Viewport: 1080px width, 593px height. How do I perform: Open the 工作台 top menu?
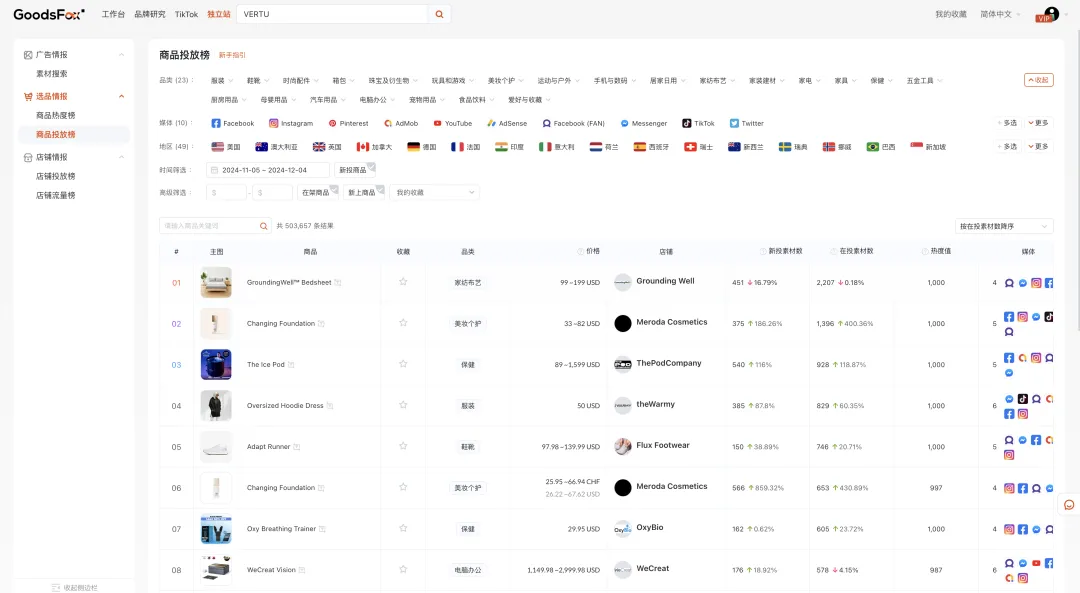click(x=113, y=14)
